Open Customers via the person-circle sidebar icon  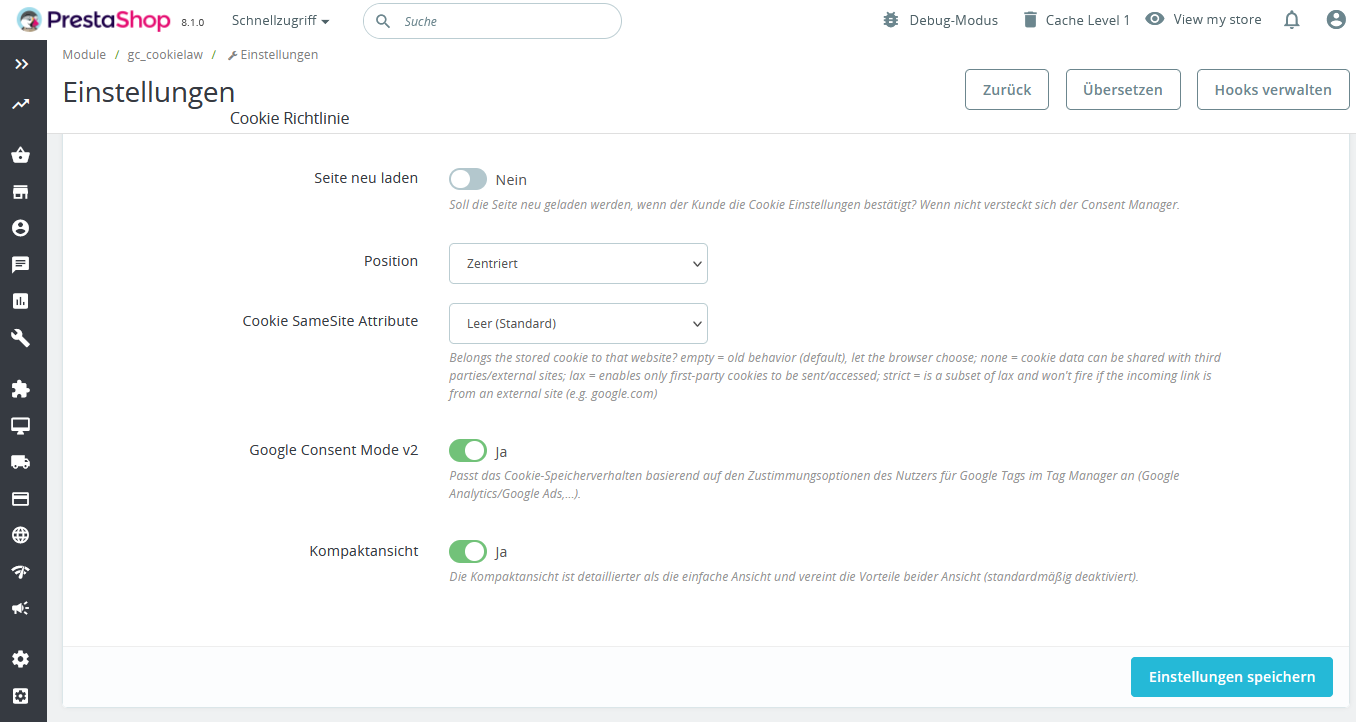pos(21,228)
